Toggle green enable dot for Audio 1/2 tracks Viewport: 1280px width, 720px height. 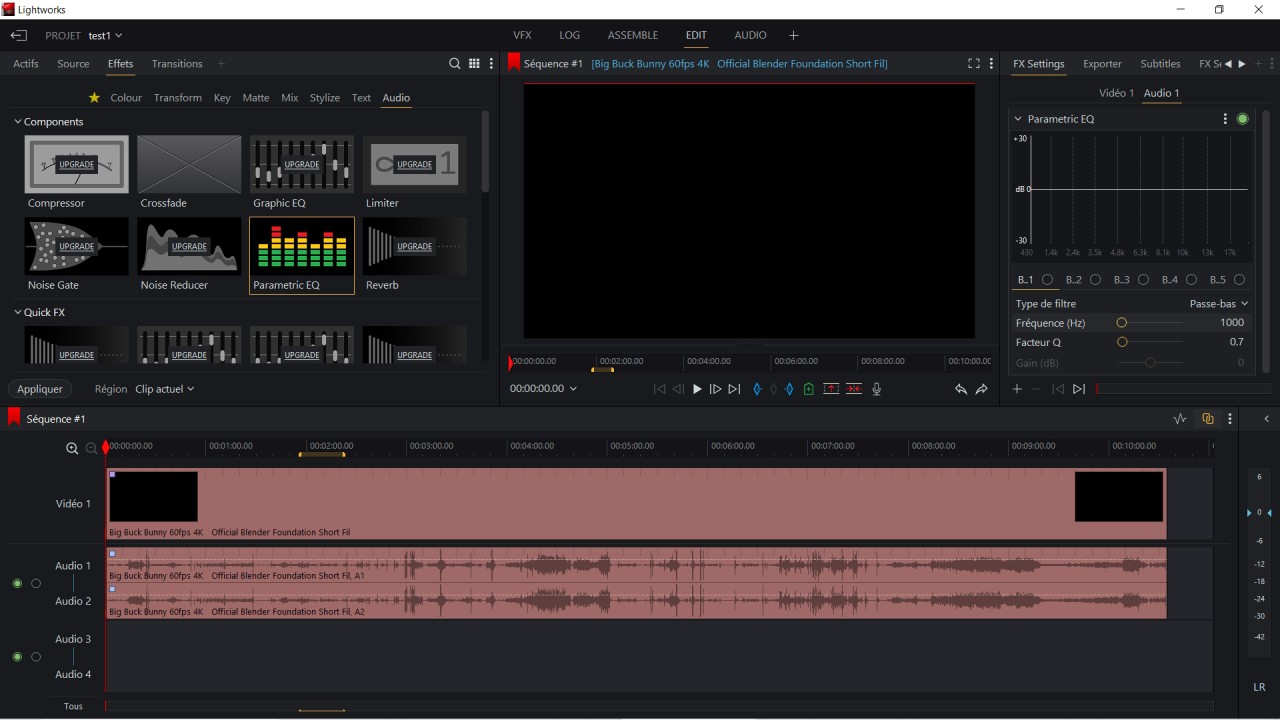(x=17, y=583)
